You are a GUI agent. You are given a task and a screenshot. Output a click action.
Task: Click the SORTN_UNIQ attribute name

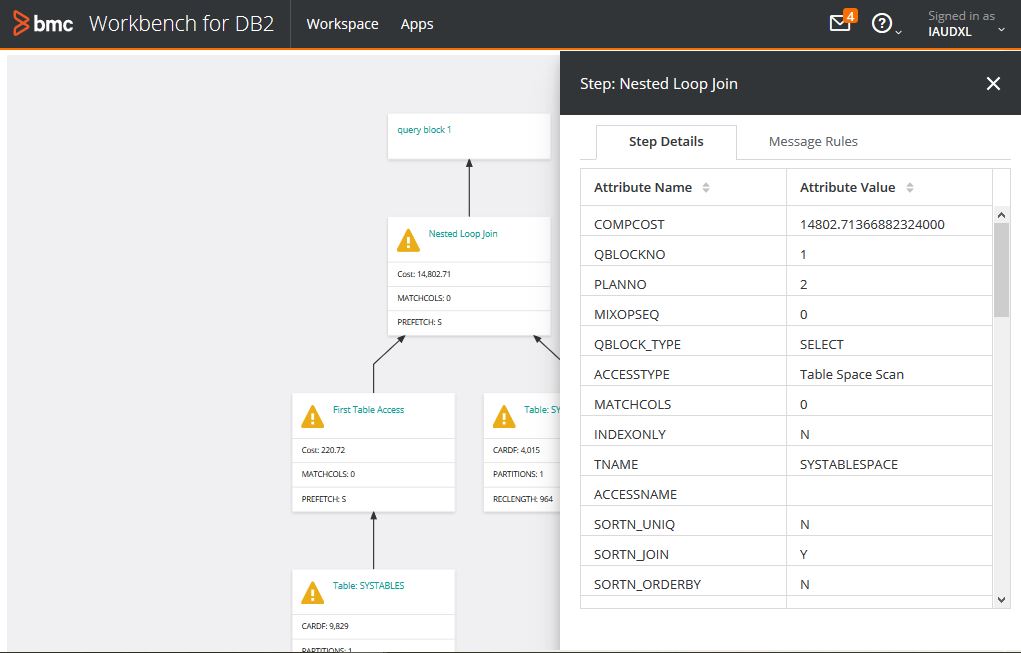click(x=634, y=524)
